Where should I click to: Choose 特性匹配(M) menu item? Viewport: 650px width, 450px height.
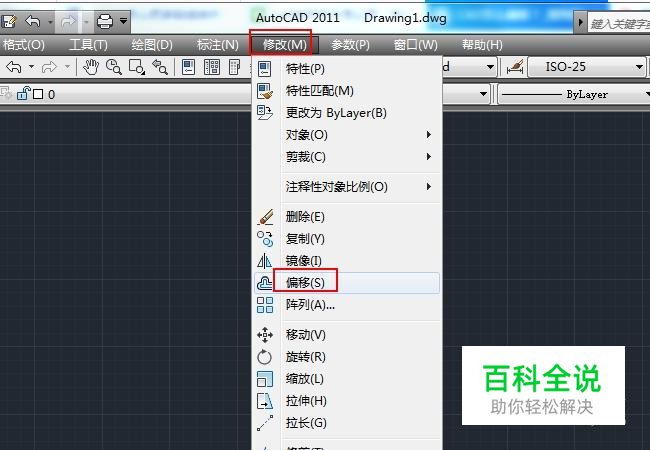pyautogui.click(x=347, y=91)
